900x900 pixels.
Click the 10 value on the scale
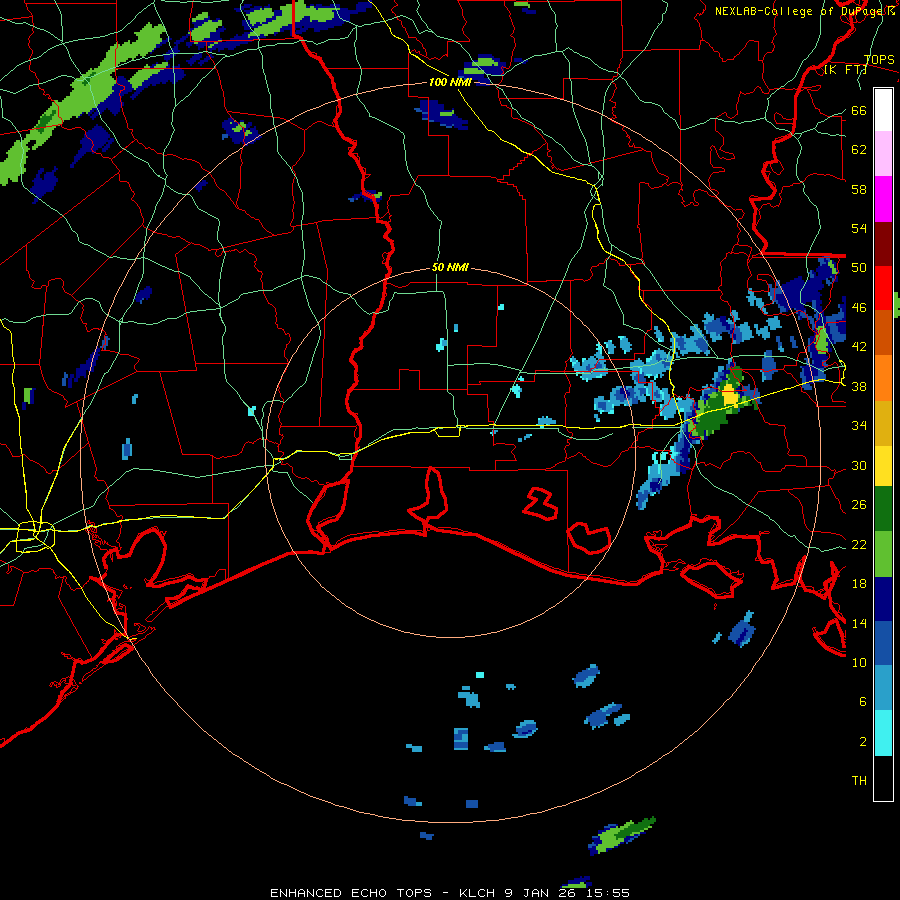point(859,662)
